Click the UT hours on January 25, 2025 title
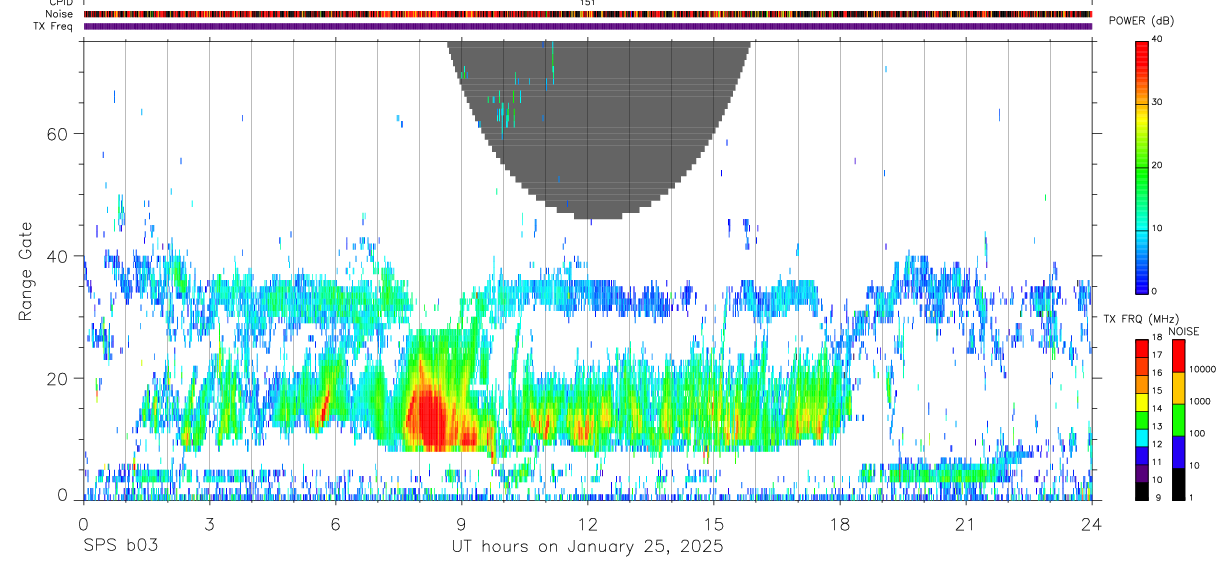Image resolution: width=1228 pixels, height=567 pixels. point(587,547)
